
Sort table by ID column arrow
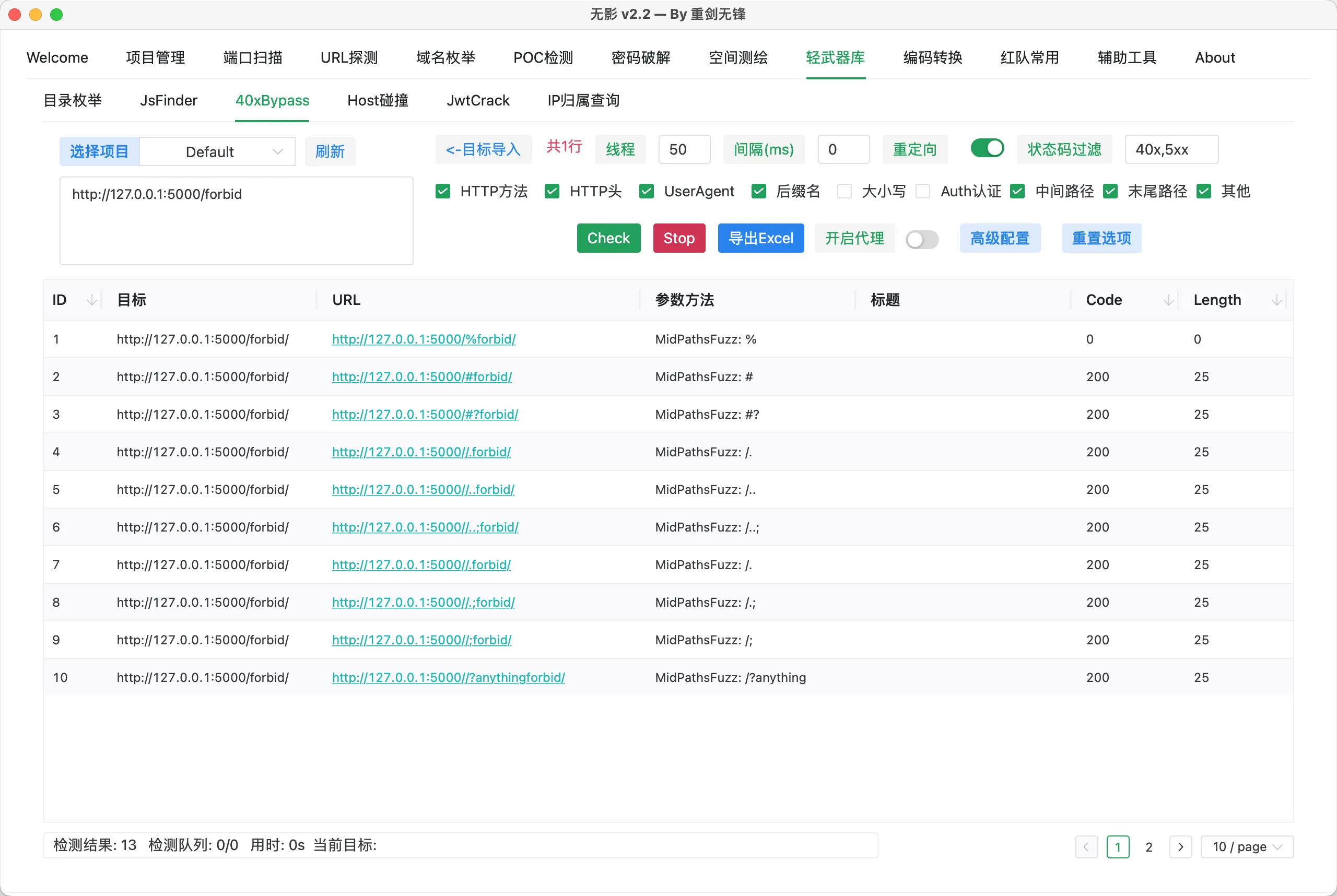click(x=91, y=300)
